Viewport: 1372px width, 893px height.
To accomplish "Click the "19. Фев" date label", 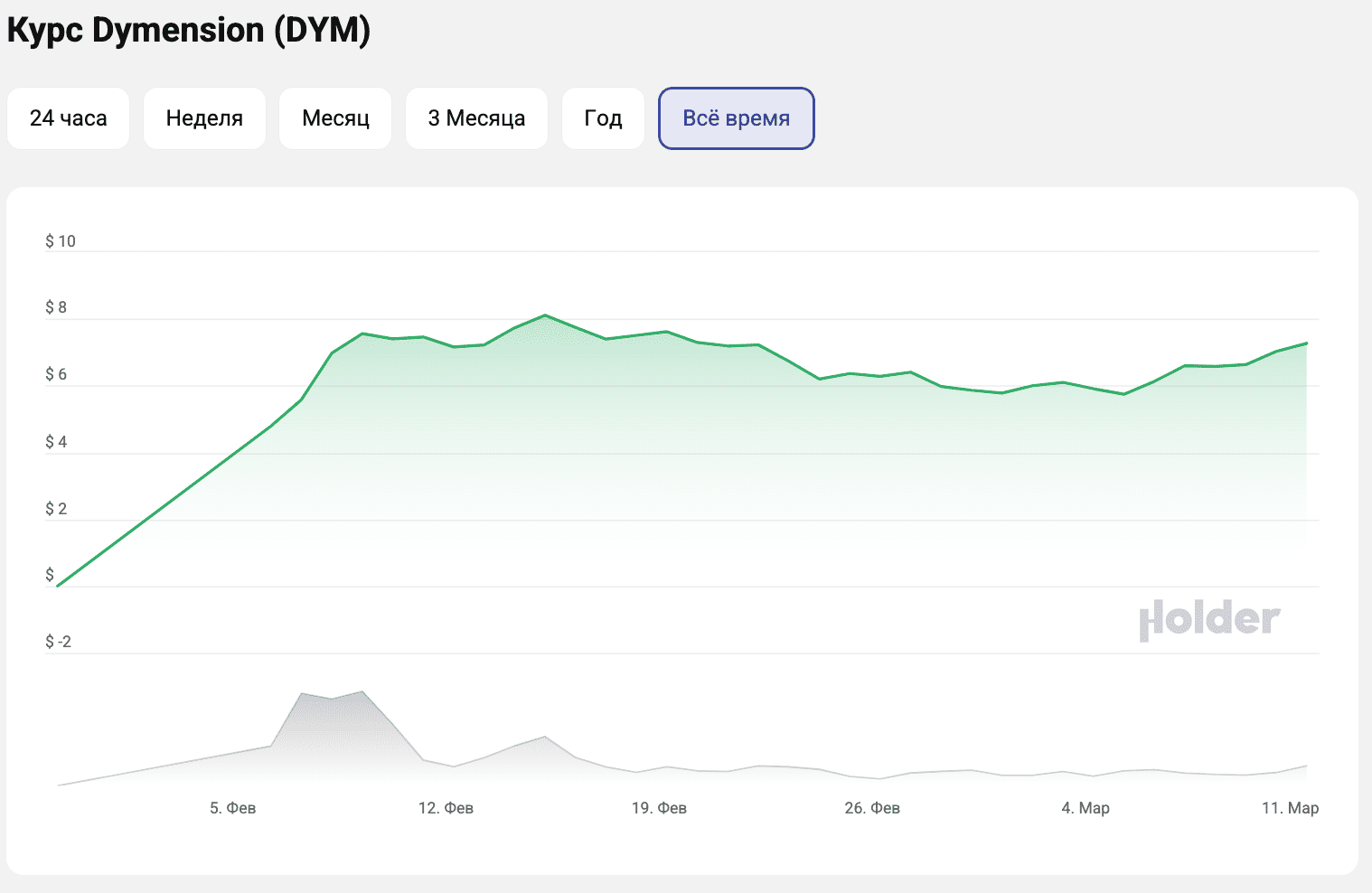I will click(659, 808).
